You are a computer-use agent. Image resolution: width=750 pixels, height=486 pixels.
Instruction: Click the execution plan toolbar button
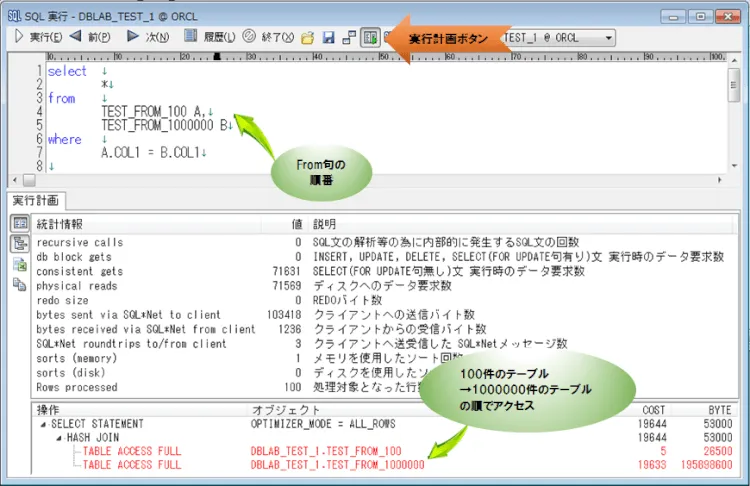click(370, 37)
